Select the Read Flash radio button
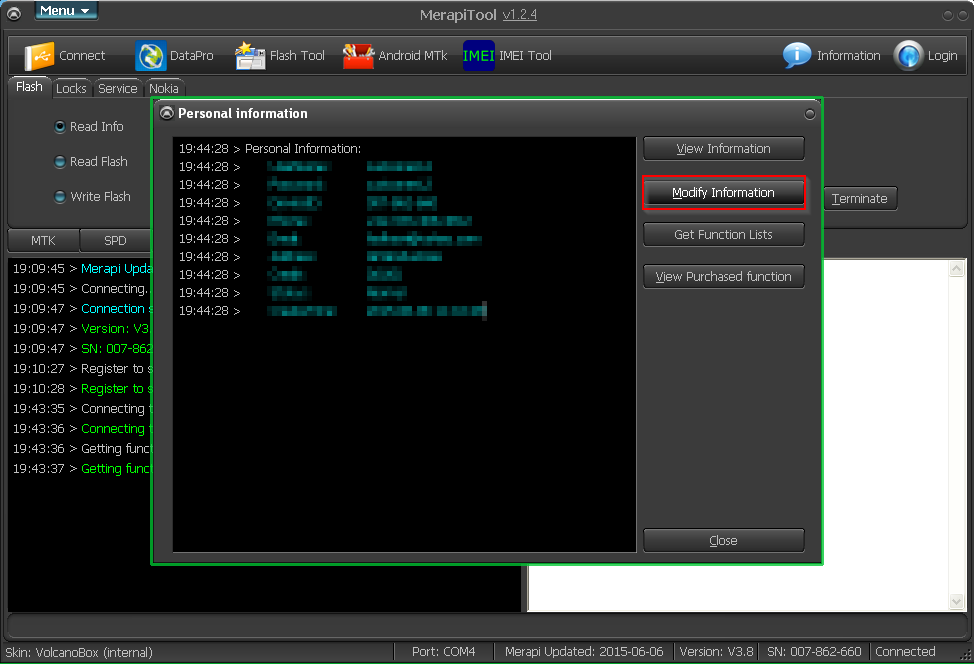The image size is (974, 664). [x=60, y=161]
